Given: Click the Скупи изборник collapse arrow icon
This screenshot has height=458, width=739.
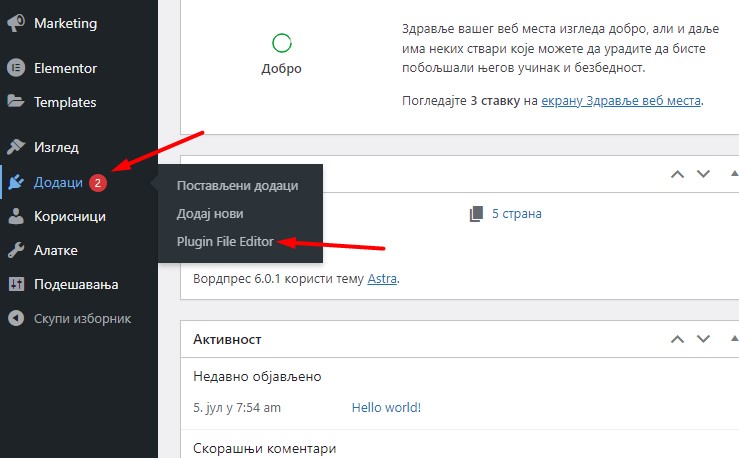Looking at the screenshot, I should click(16, 318).
